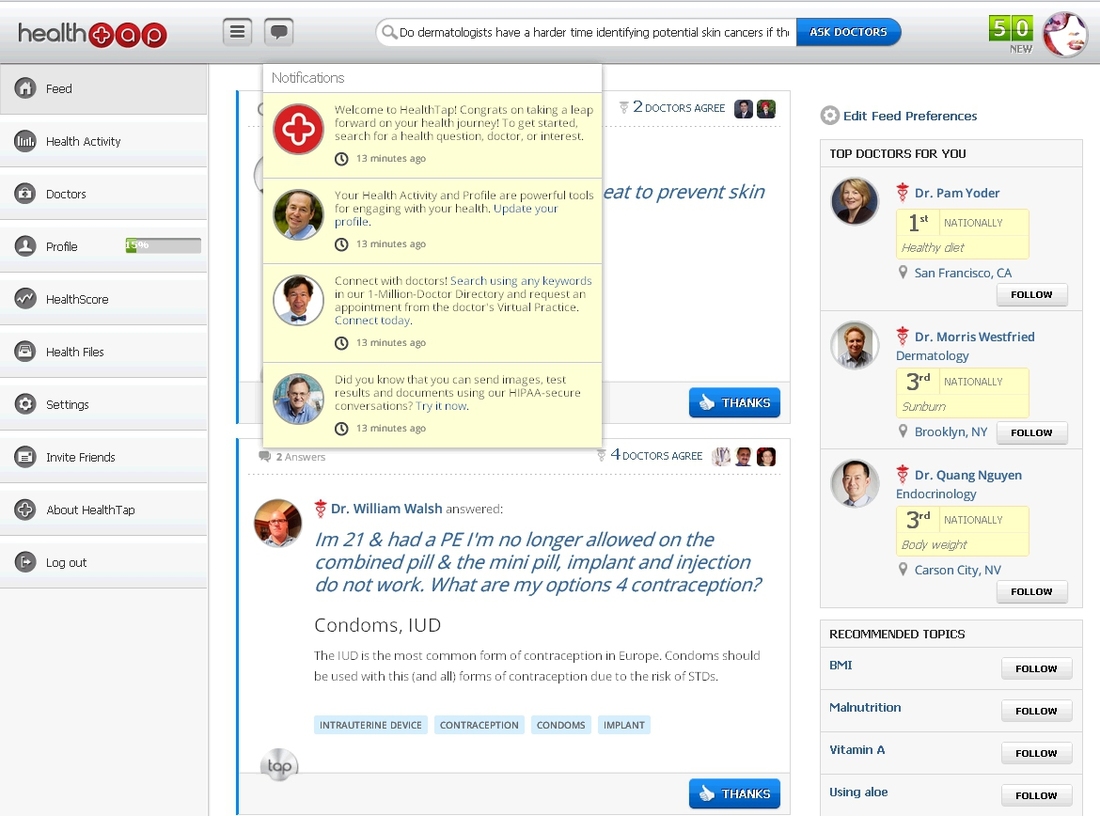Image resolution: width=1100 pixels, height=816 pixels.
Task: Click the Connect today link
Action: 373,320
